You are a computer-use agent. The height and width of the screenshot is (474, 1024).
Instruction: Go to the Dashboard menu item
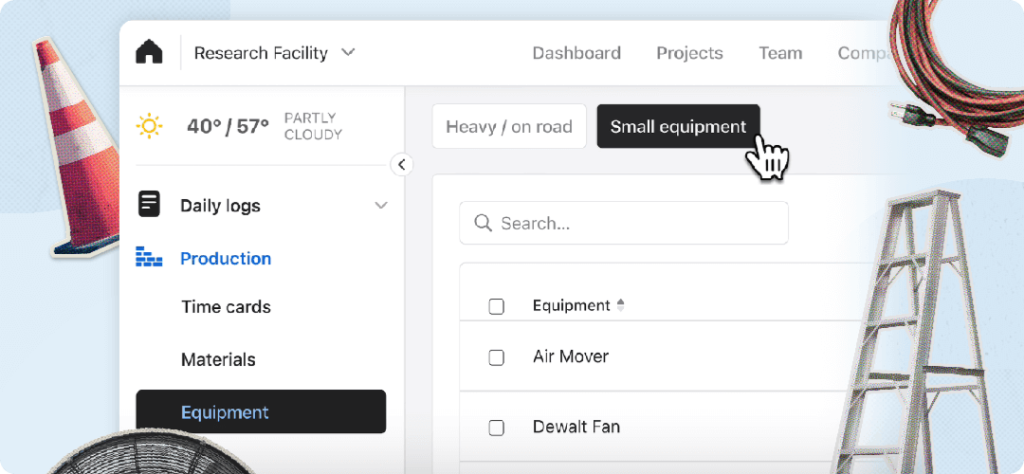pos(576,53)
